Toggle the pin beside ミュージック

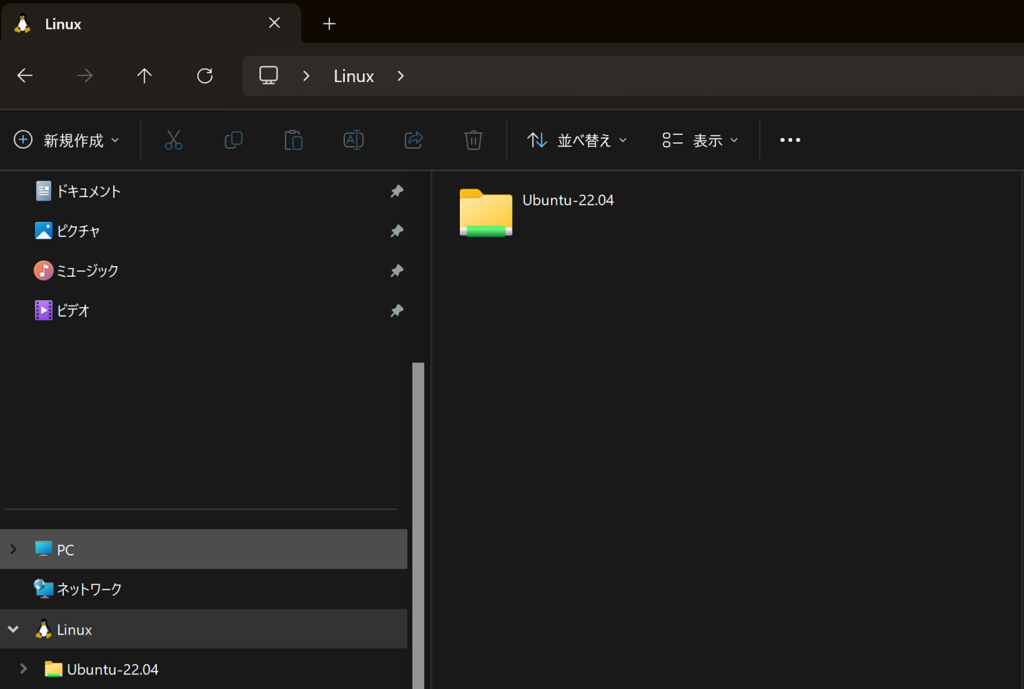click(x=396, y=271)
